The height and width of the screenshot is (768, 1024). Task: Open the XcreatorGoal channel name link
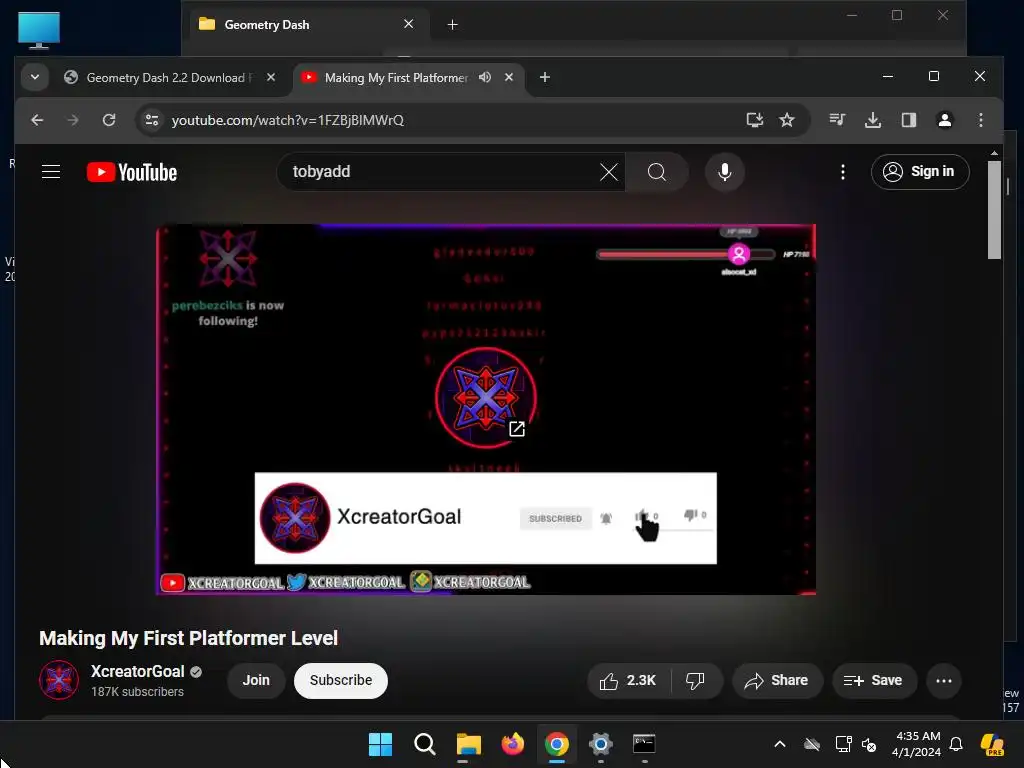(x=138, y=671)
